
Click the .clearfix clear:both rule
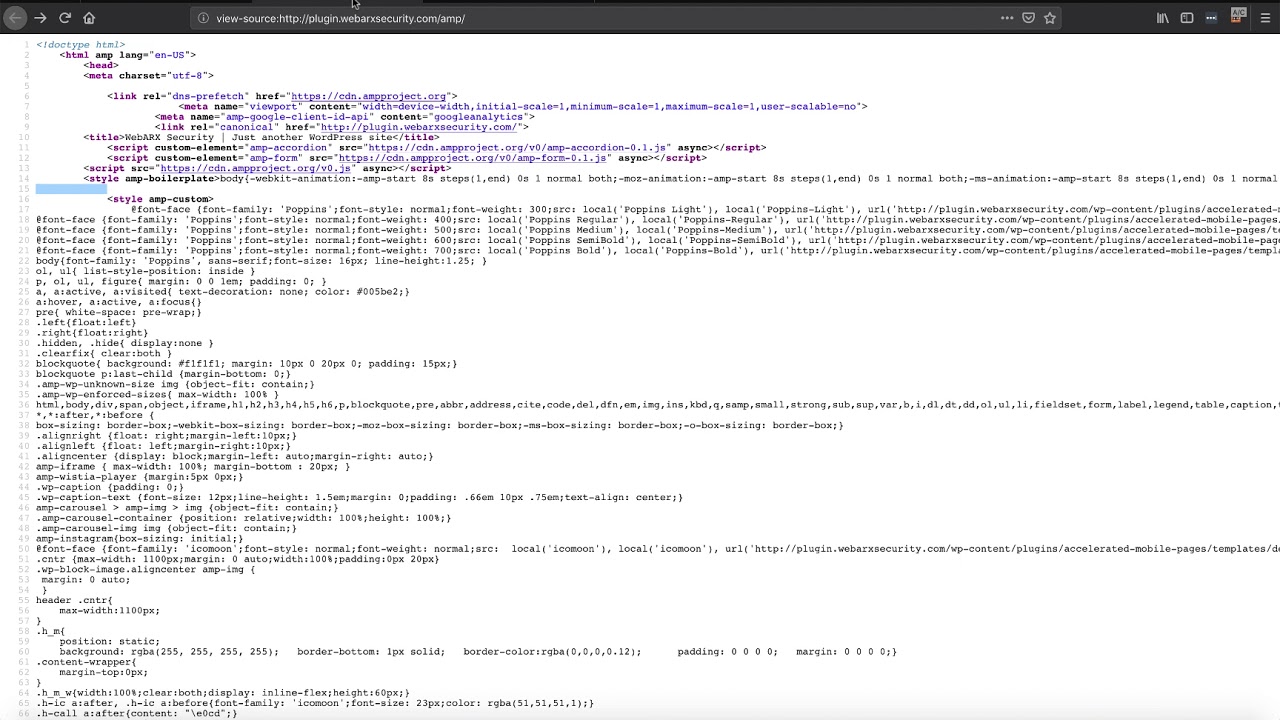pos(103,353)
